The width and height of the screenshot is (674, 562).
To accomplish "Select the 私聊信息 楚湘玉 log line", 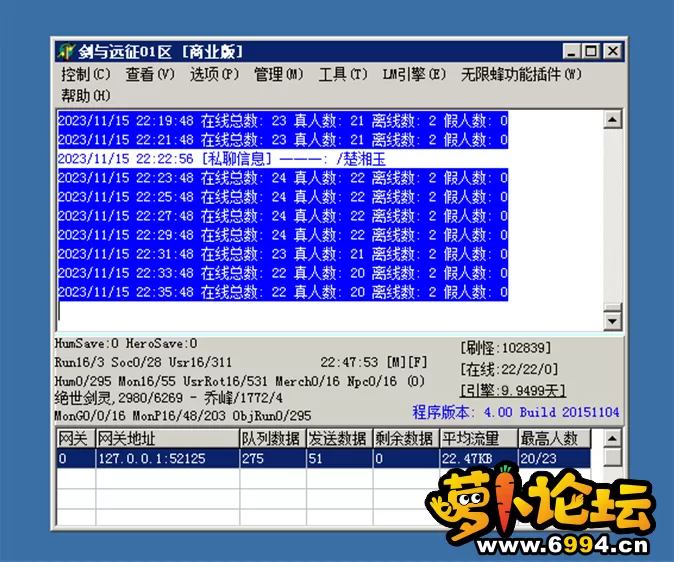I will coord(222,159).
